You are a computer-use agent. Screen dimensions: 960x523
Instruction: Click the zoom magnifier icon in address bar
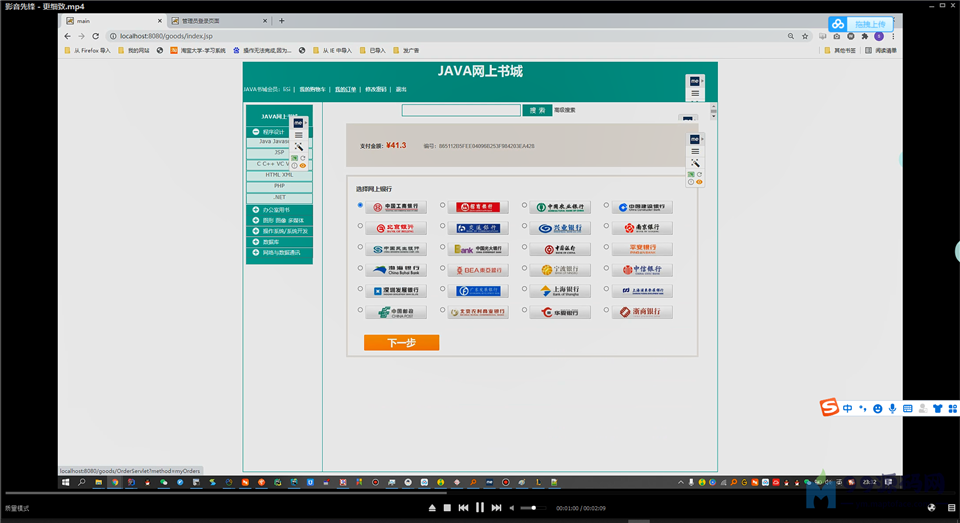pyautogui.click(x=791, y=36)
